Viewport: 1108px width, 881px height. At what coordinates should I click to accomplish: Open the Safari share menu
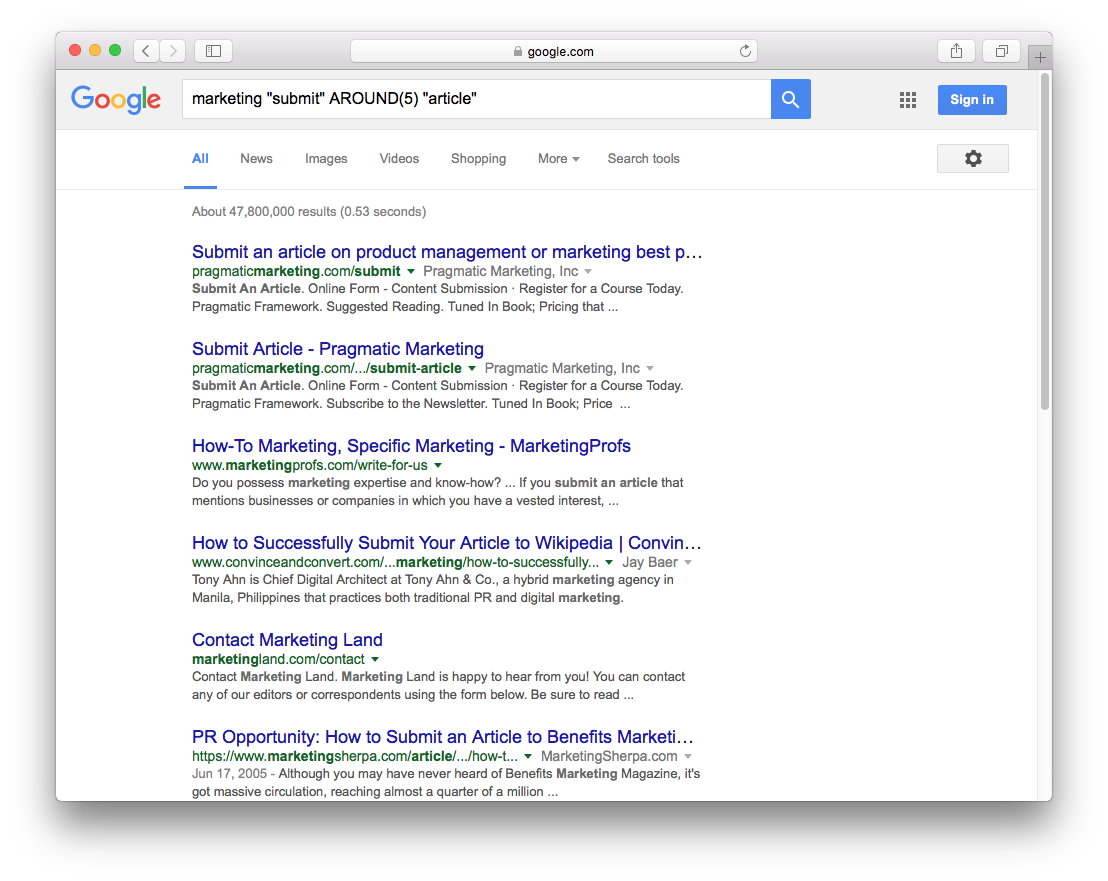click(x=956, y=50)
